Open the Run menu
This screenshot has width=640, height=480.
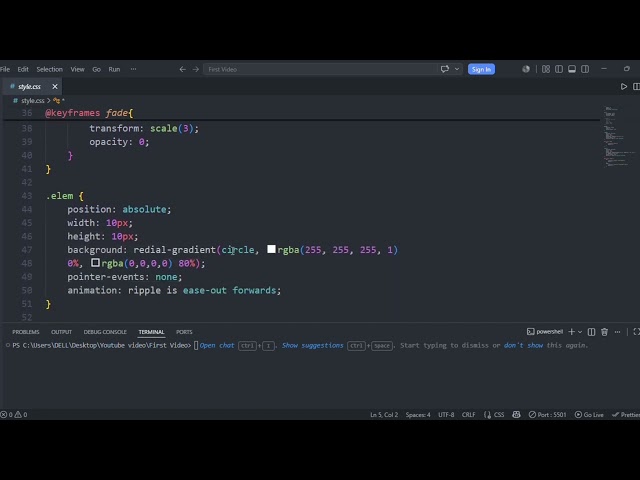coord(114,69)
